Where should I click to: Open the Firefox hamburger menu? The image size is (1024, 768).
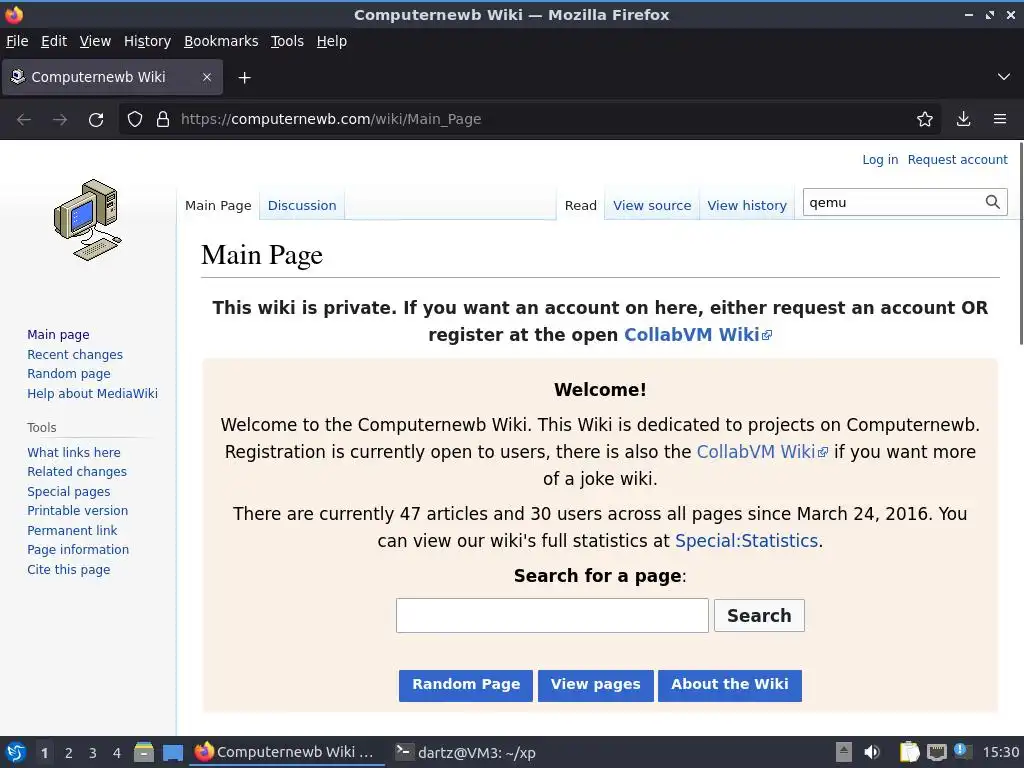1000,119
